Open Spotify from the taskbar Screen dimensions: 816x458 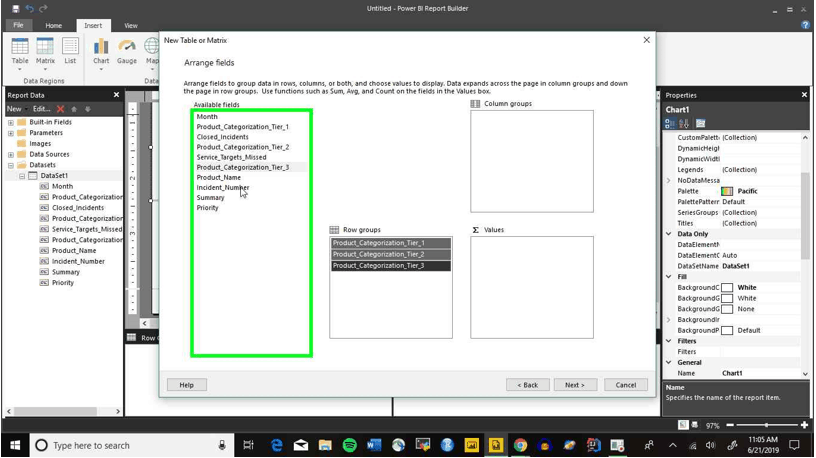[x=350, y=445]
